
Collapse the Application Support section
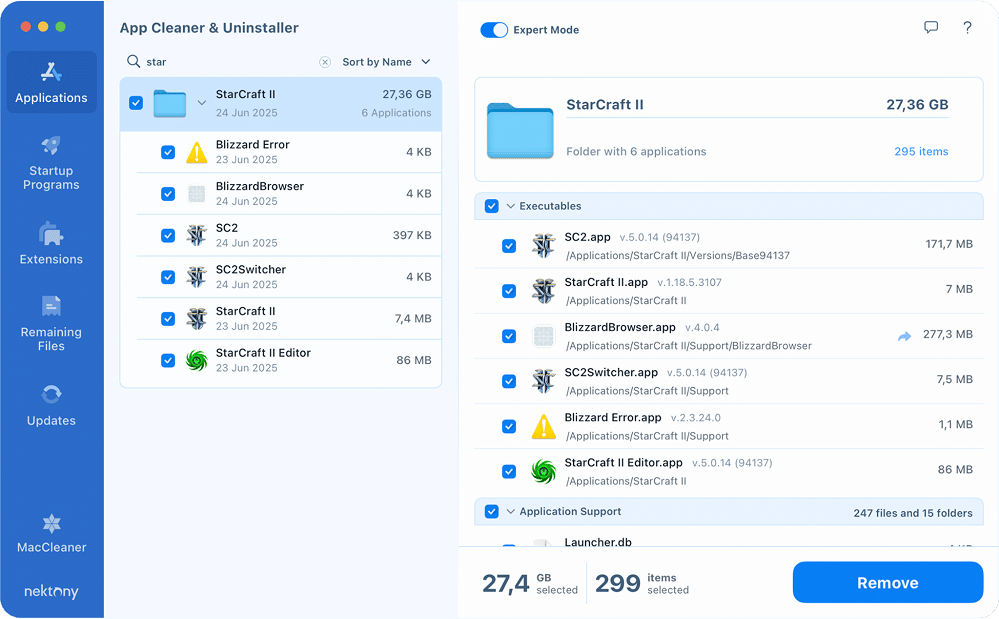click(x=510, y=511)
